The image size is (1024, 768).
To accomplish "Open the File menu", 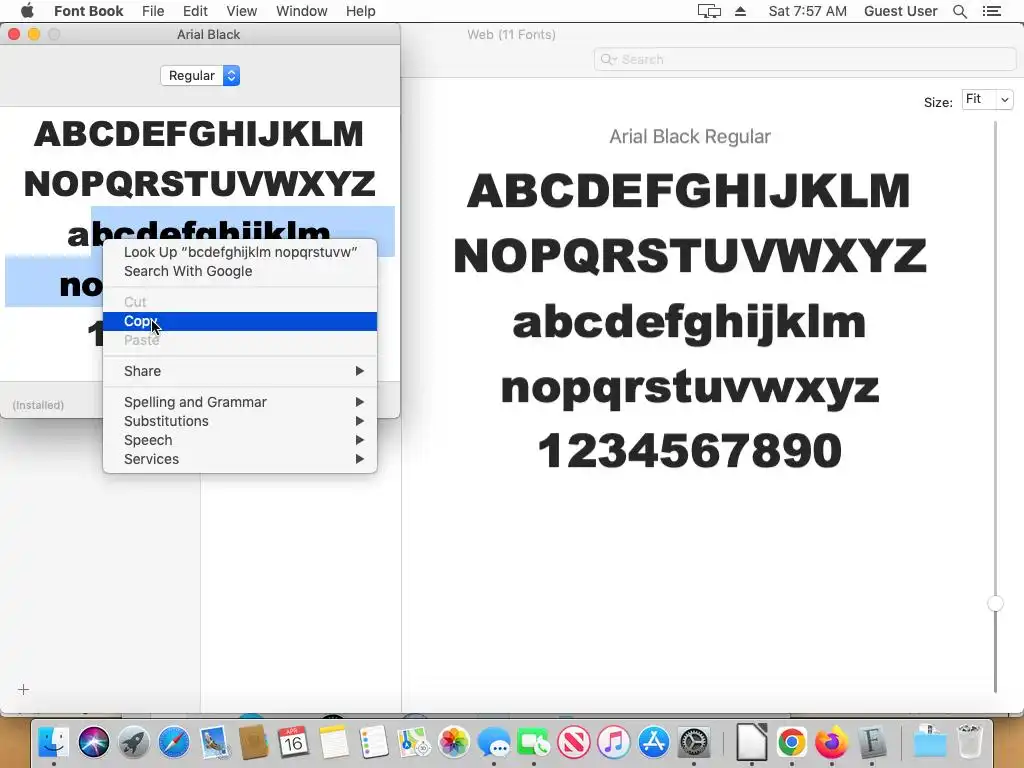I will pyautogui.click(x=153, y=11).
